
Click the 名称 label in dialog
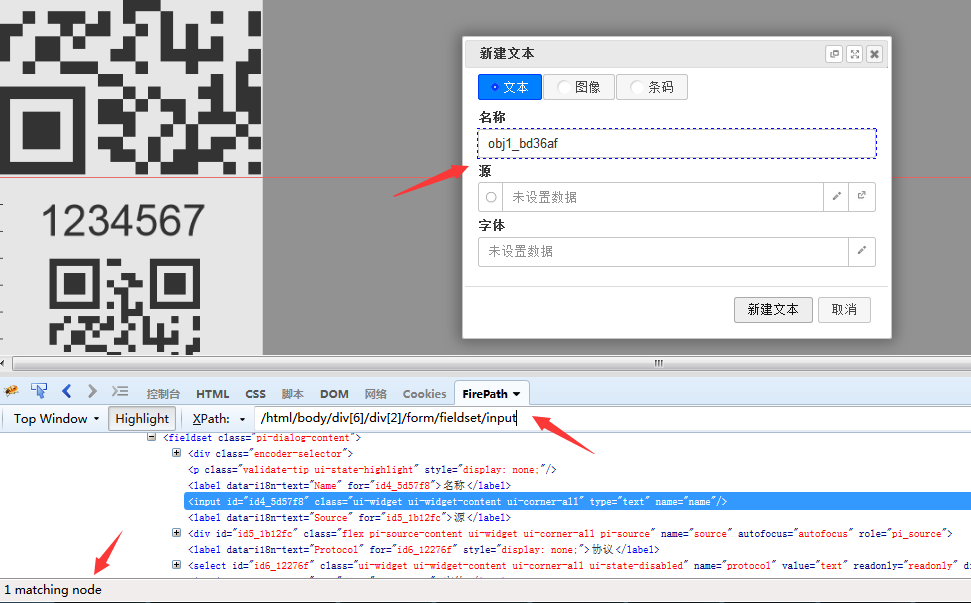(492, 117)
